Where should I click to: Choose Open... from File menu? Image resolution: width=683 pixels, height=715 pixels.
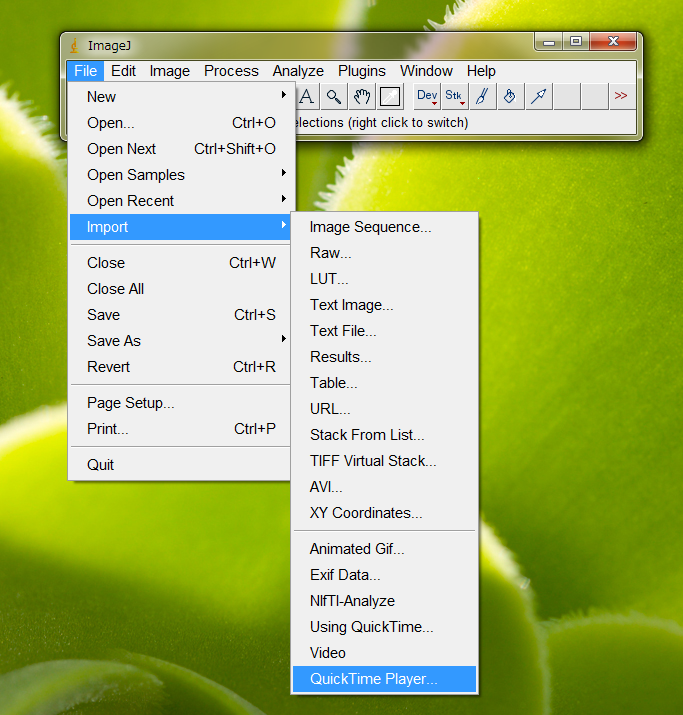180,123
